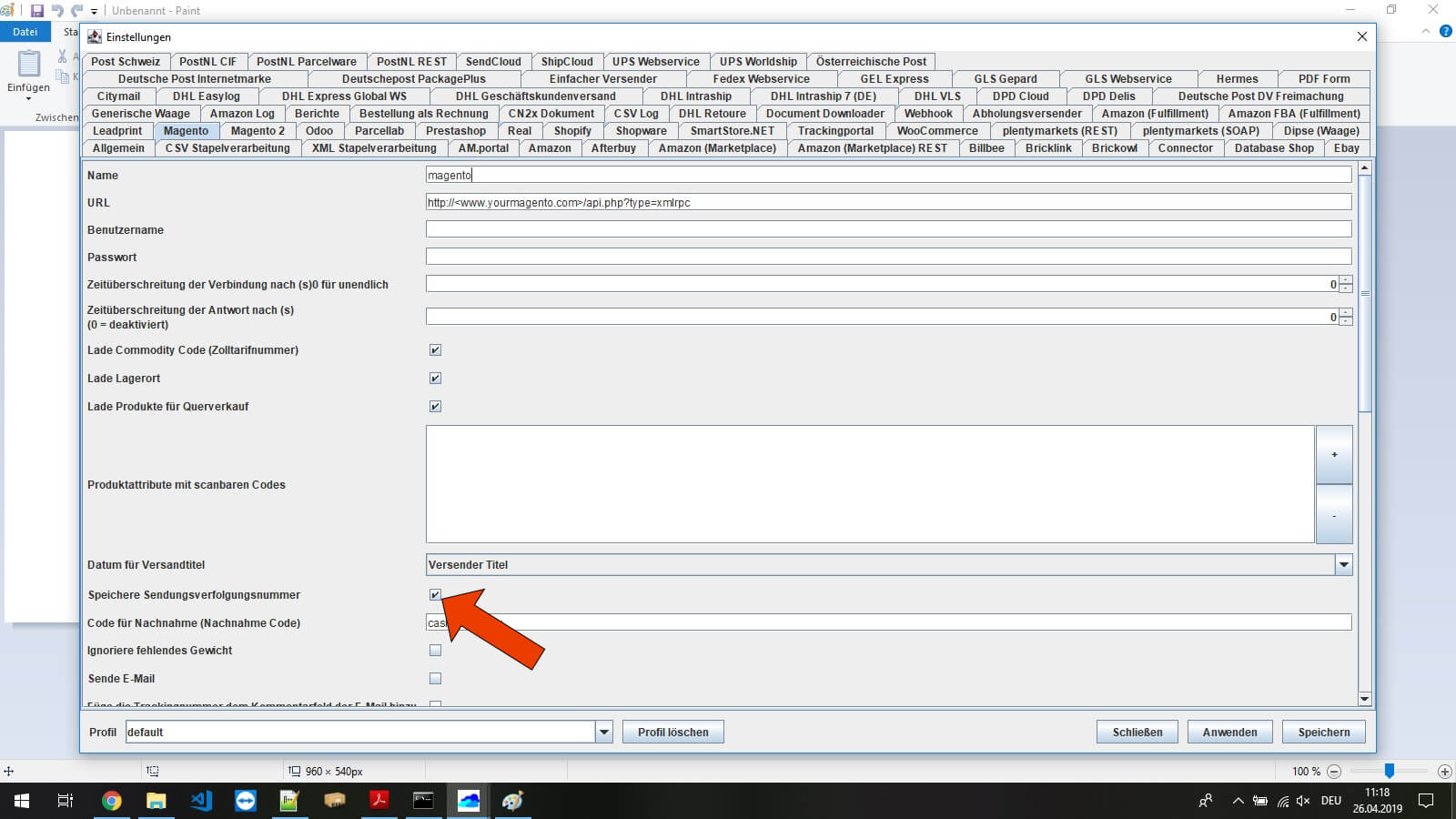The height and width of the screenshot is (819, 1456).
Task: Toggle Lade Commodity Code checkbox
Action: 435,350
